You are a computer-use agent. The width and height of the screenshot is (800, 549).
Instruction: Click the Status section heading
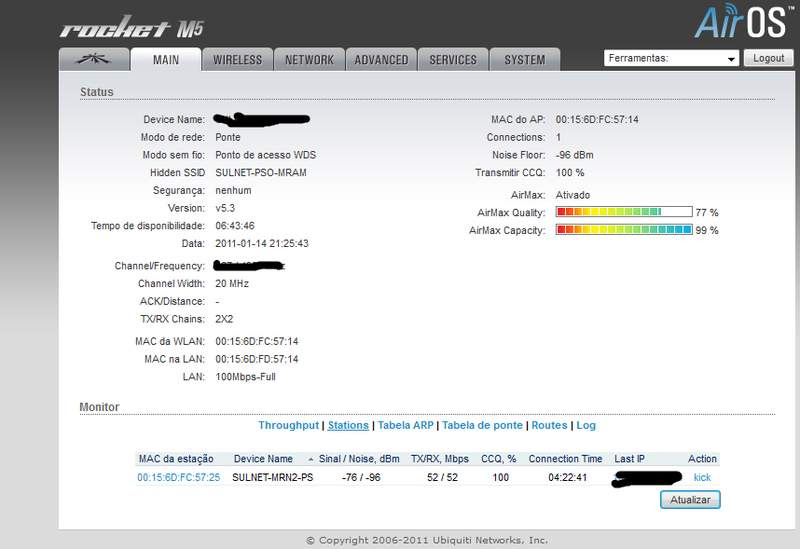[96, 92]
